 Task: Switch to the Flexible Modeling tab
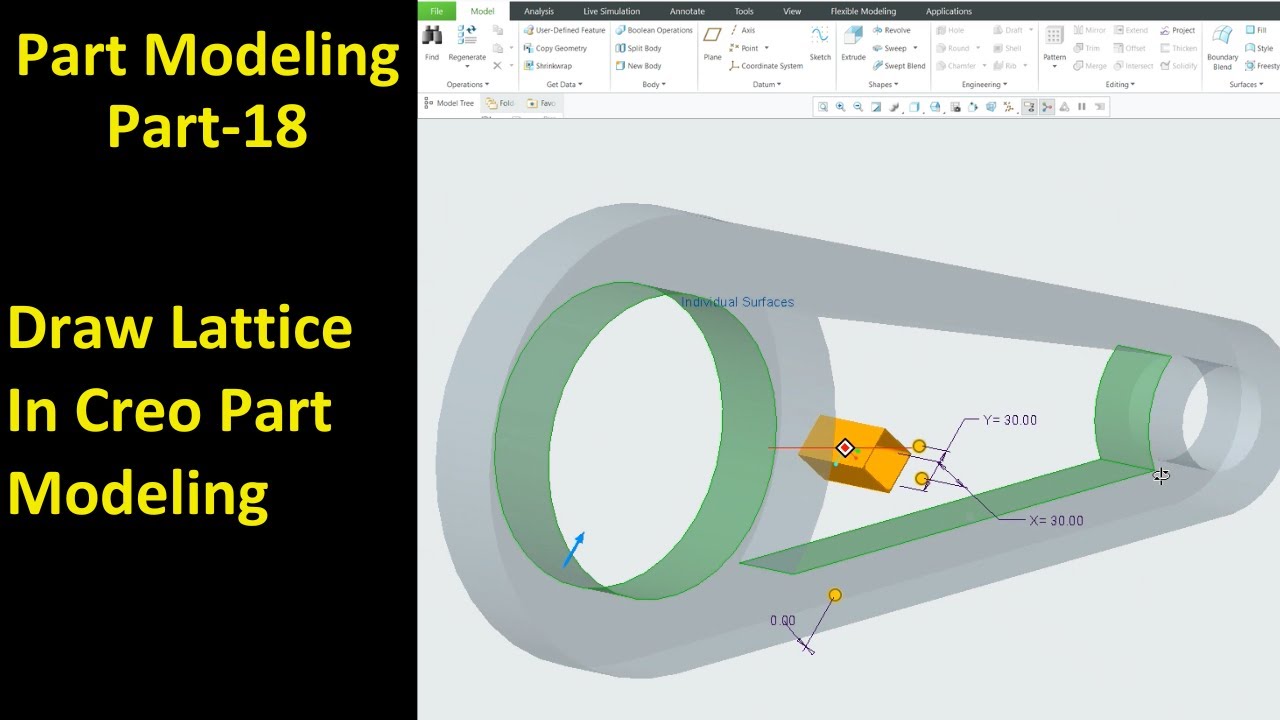[863, 11]
